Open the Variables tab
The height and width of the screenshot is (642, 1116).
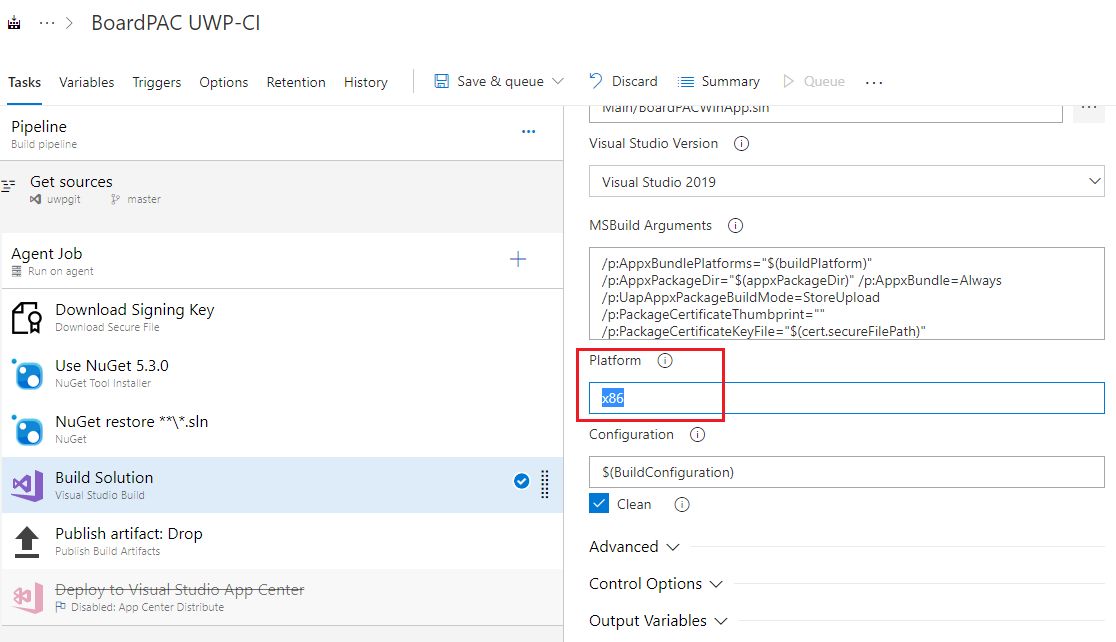click(86, 82)
